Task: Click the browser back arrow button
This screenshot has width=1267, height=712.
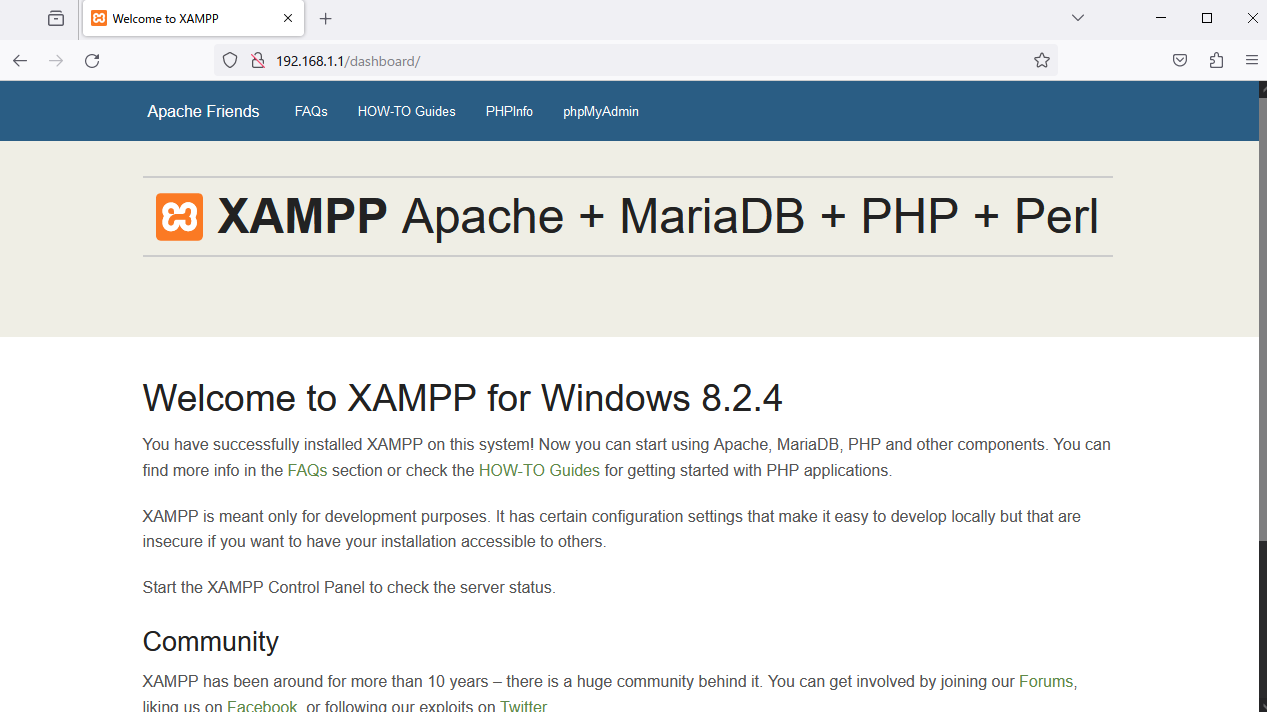Action: click(x=20, y=61)
